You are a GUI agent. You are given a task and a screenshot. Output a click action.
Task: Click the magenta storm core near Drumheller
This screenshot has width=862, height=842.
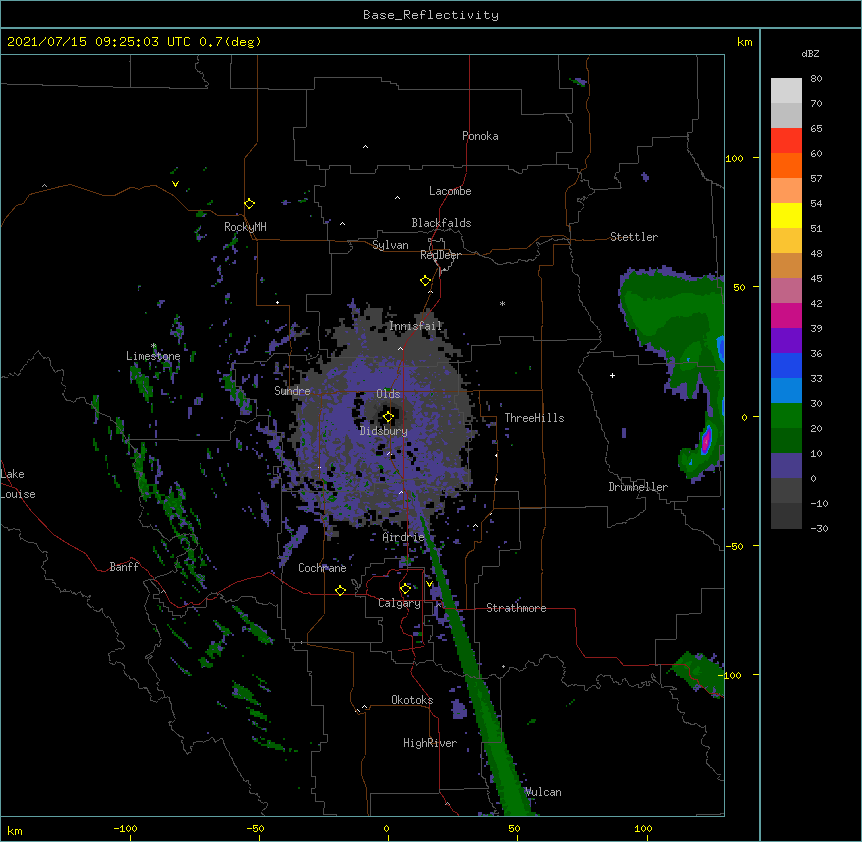point(706,440)
